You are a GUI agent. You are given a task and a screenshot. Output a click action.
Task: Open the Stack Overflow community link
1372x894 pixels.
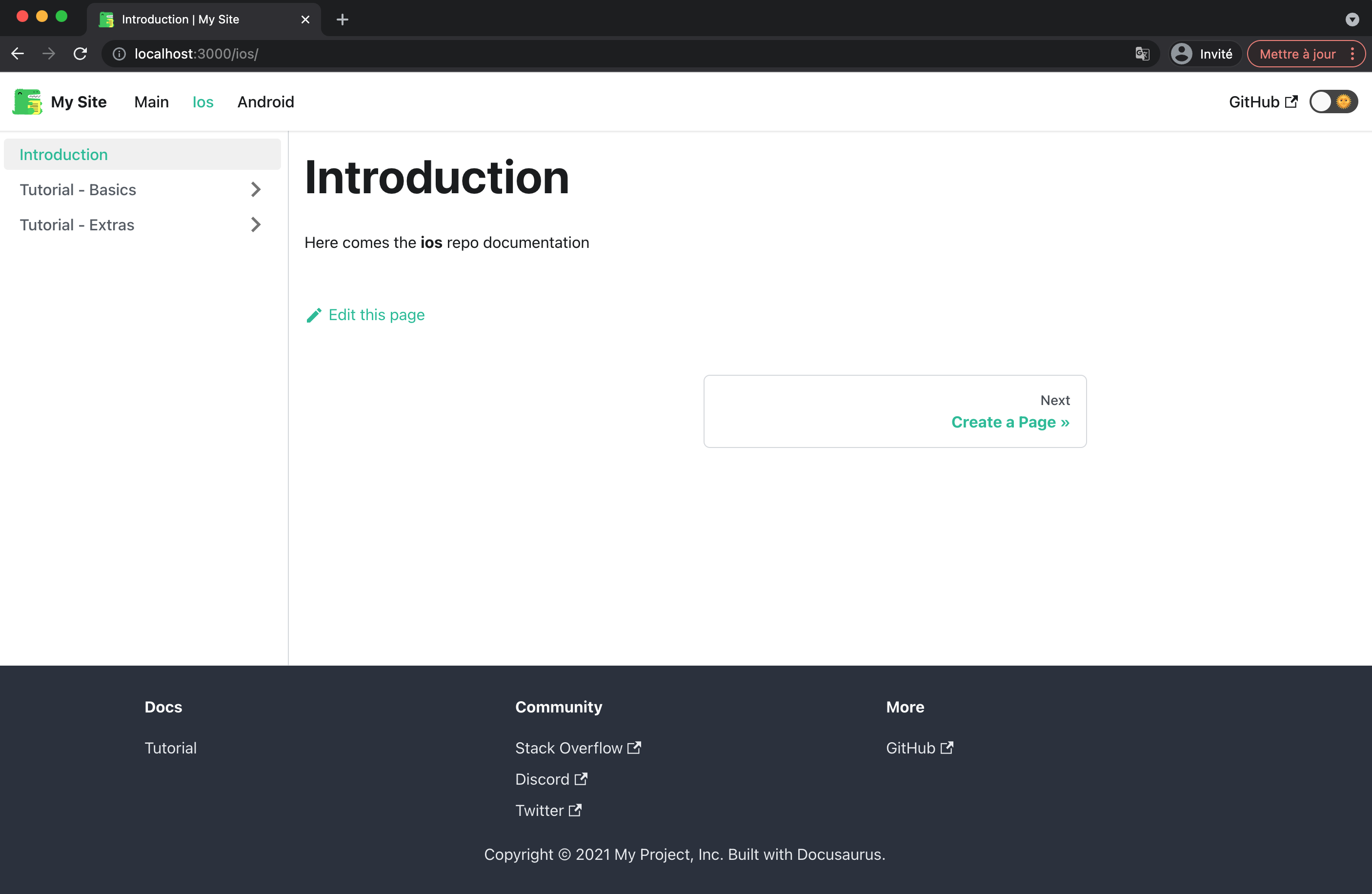[578, 748]
